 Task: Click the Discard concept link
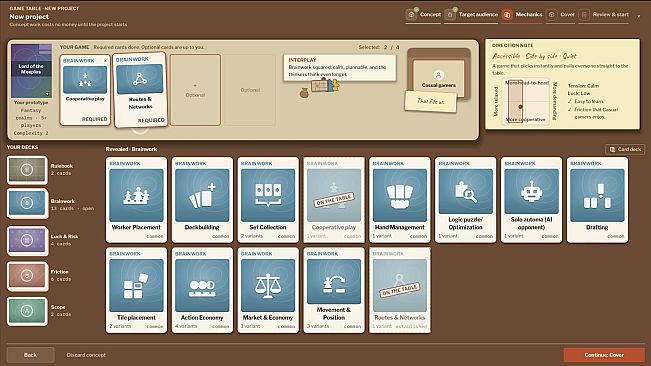(x=86, y=355)
